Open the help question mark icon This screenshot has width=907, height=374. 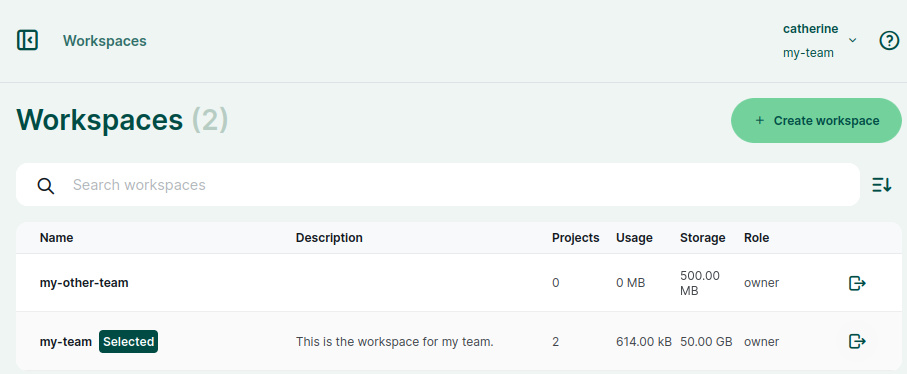(889, 40)
